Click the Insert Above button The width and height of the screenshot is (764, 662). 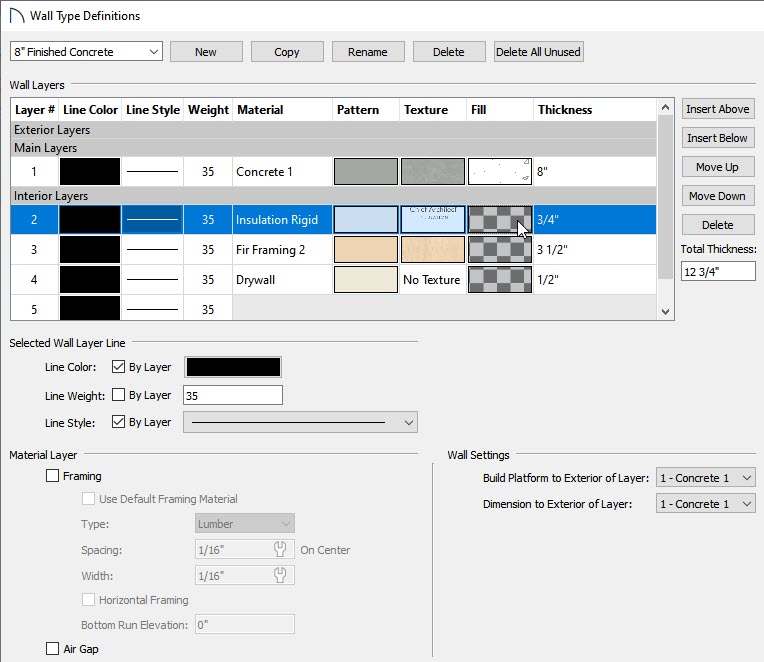click(x=718, y=109)
